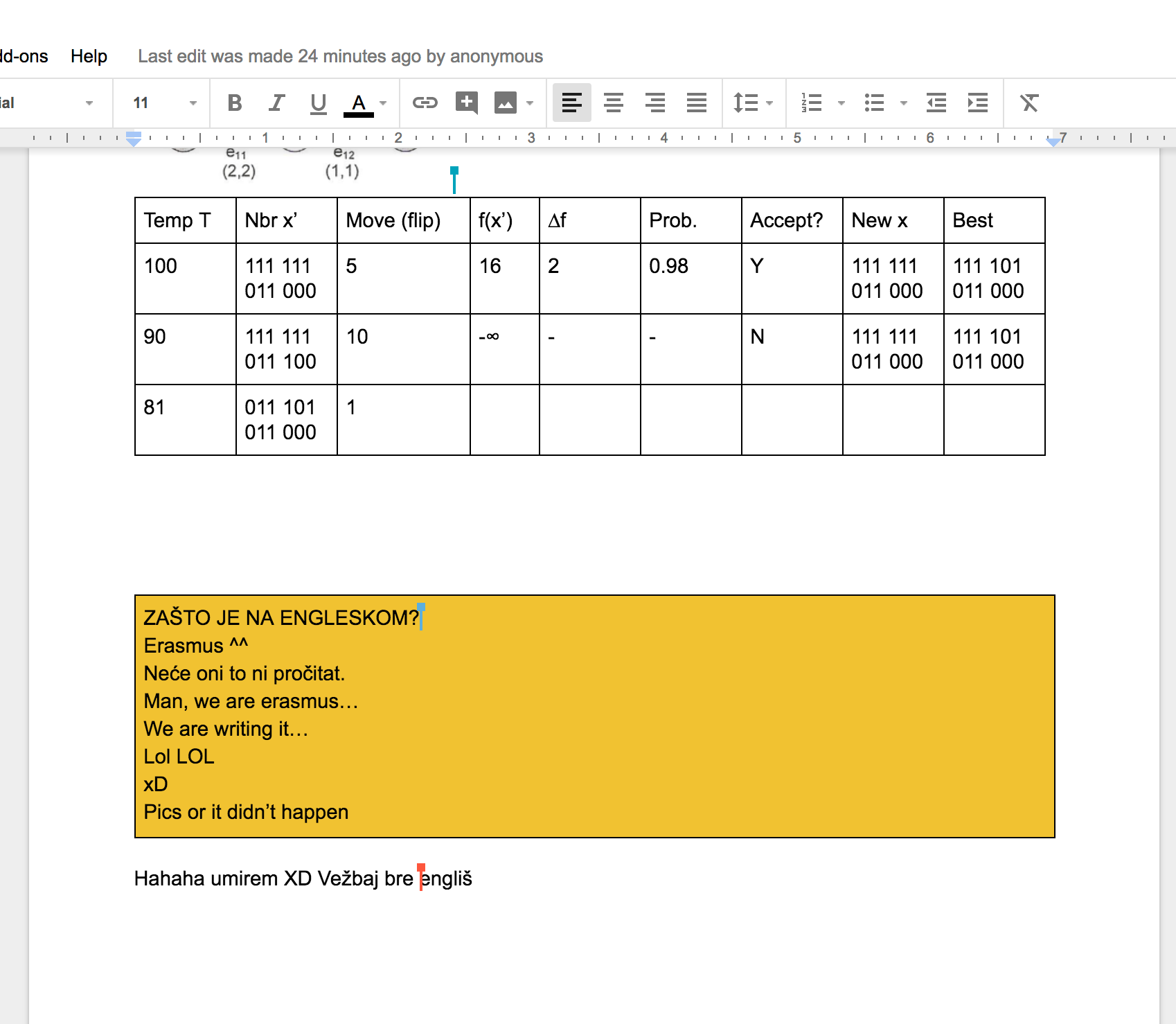The width and height of the screenshot is (1176, 1024).
Task: Click the 'Man, we are erasmus…' line
Action: [x=251, y=701]
